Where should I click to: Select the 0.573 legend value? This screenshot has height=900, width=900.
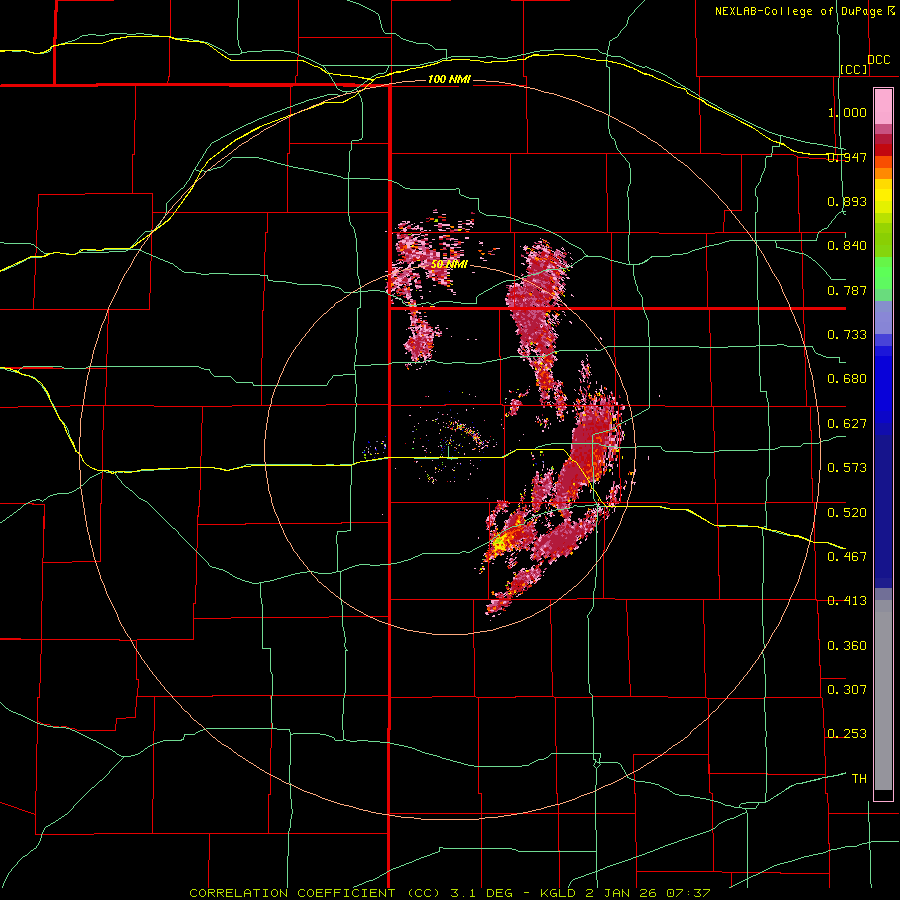tap(847, 468)
